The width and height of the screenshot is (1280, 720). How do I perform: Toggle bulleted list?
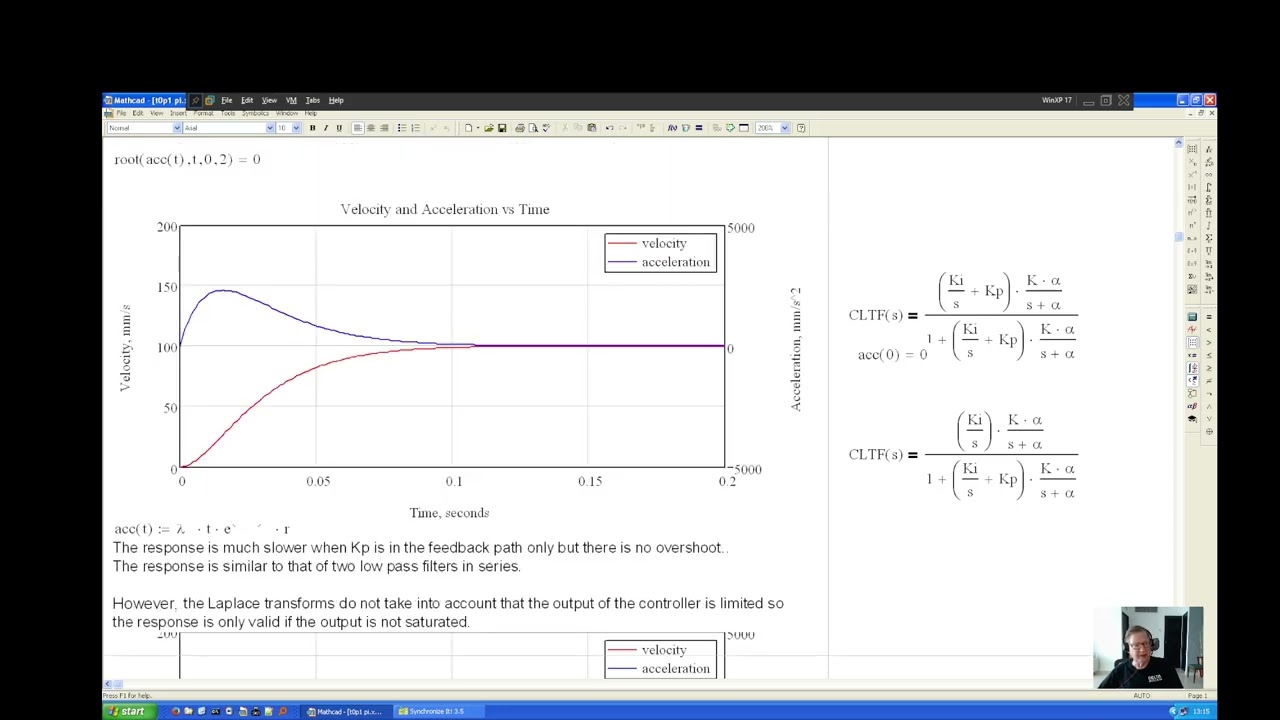(x=402, y=127)
